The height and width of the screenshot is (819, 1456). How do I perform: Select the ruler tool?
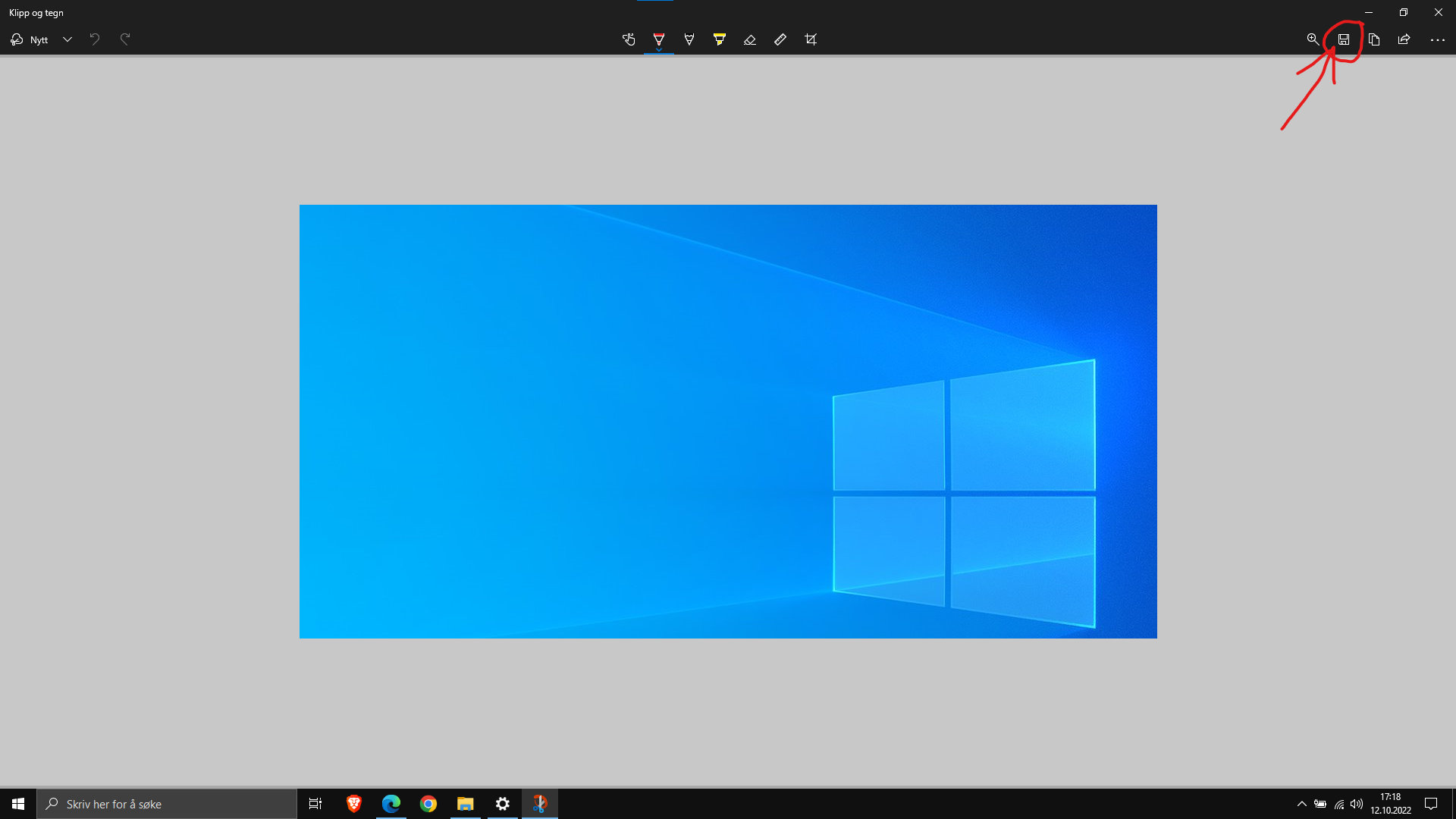tap(780, 39)
